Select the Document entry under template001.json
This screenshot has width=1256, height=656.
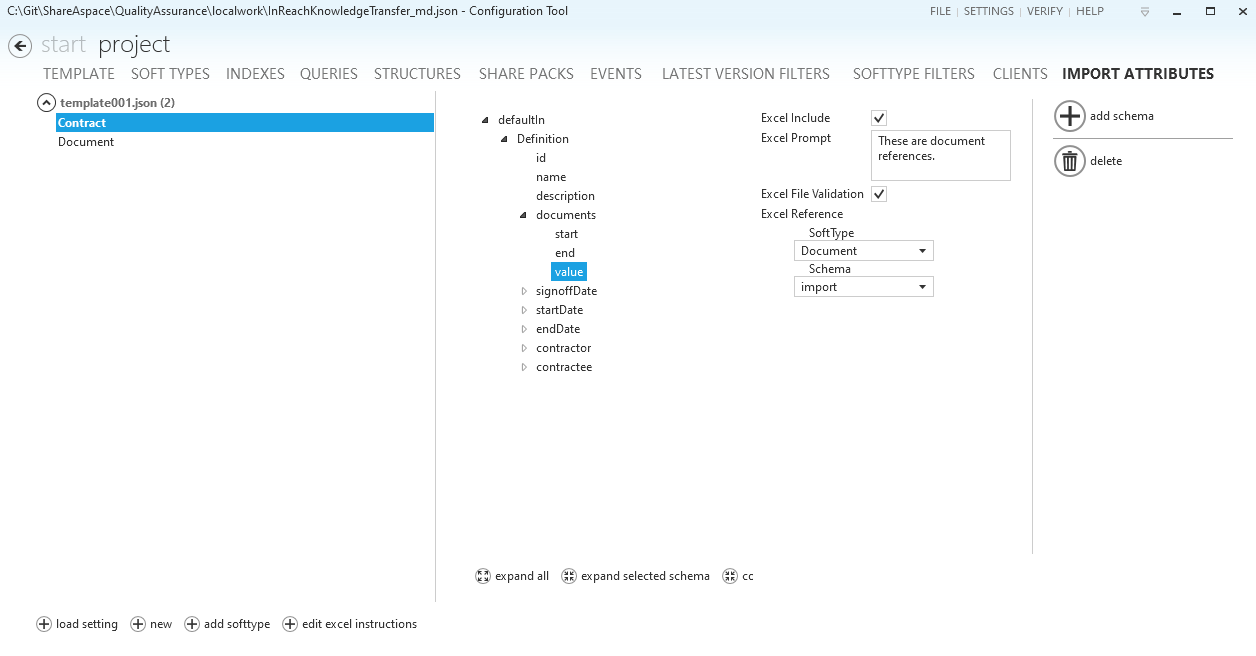click(85, 141)
